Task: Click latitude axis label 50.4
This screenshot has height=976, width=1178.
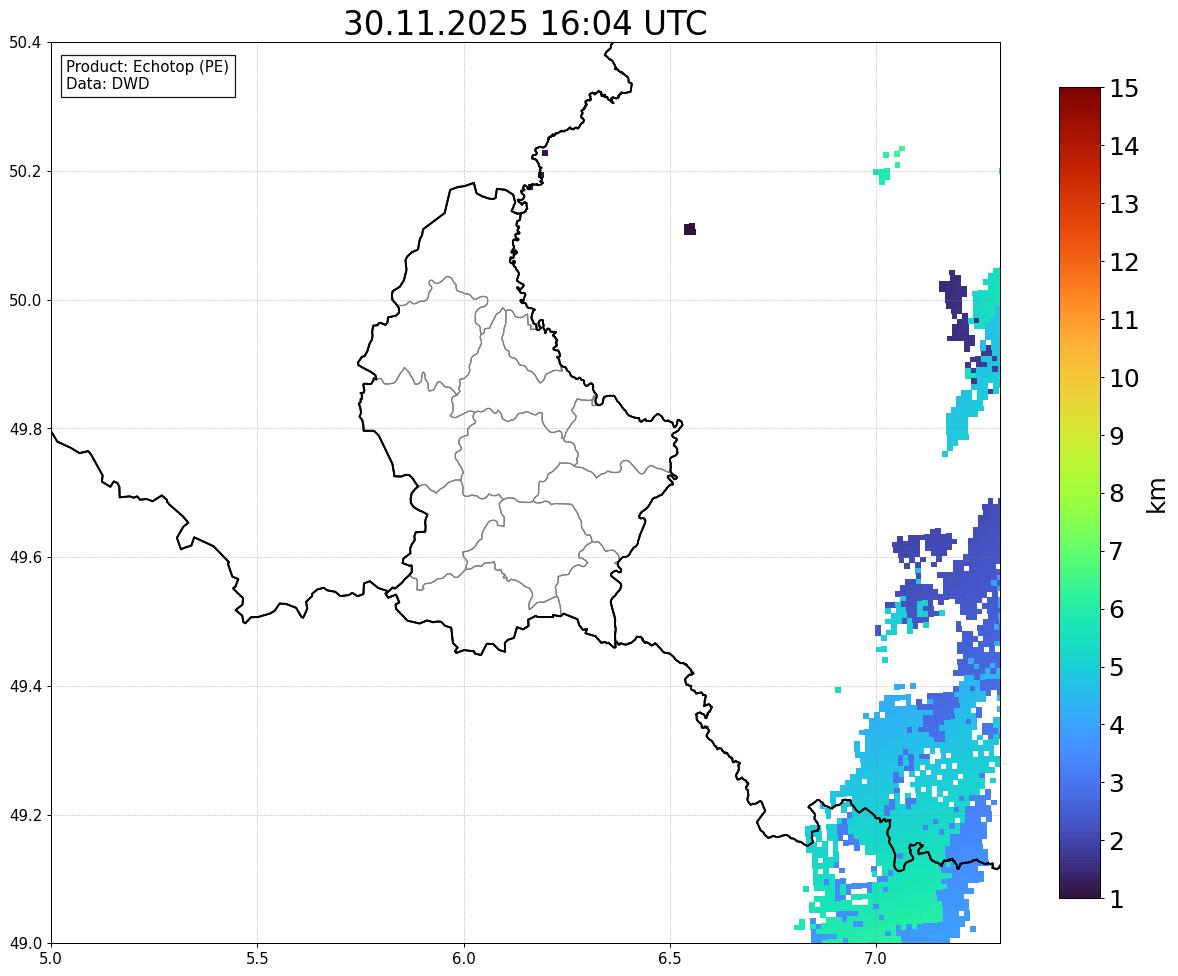Action: point(25,43)
